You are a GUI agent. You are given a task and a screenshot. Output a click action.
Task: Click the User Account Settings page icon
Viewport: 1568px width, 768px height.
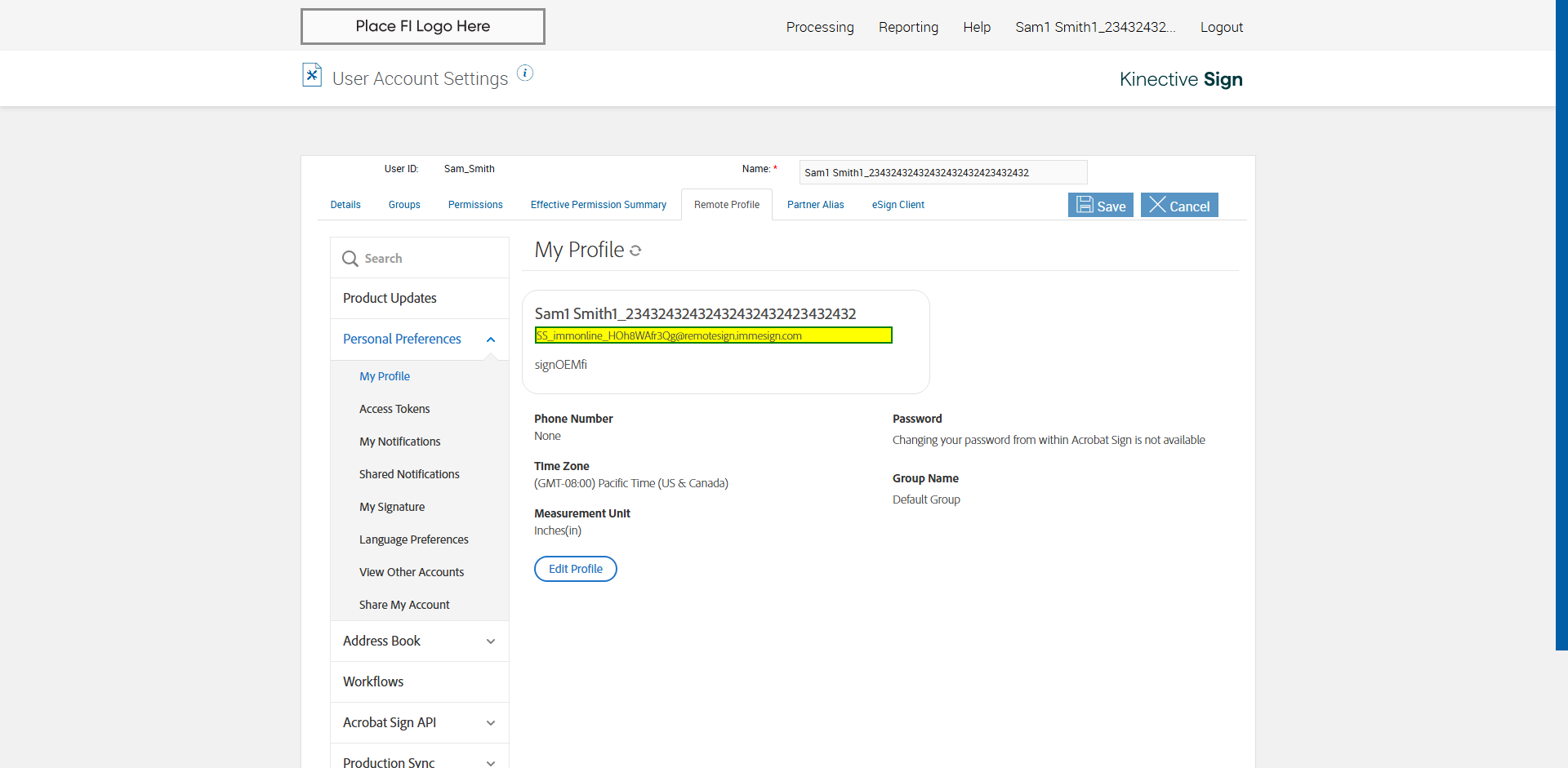tap(311, 75)
